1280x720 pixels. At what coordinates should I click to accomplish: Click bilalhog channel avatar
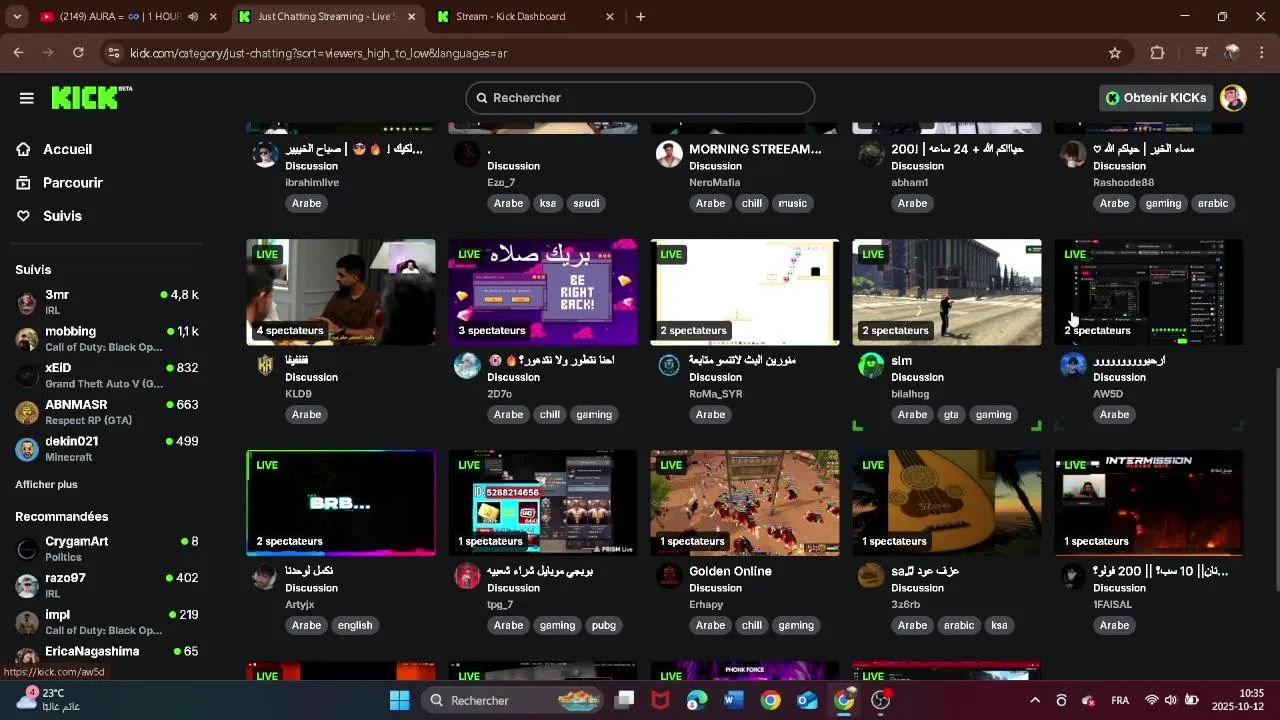[x=871, y=365]
